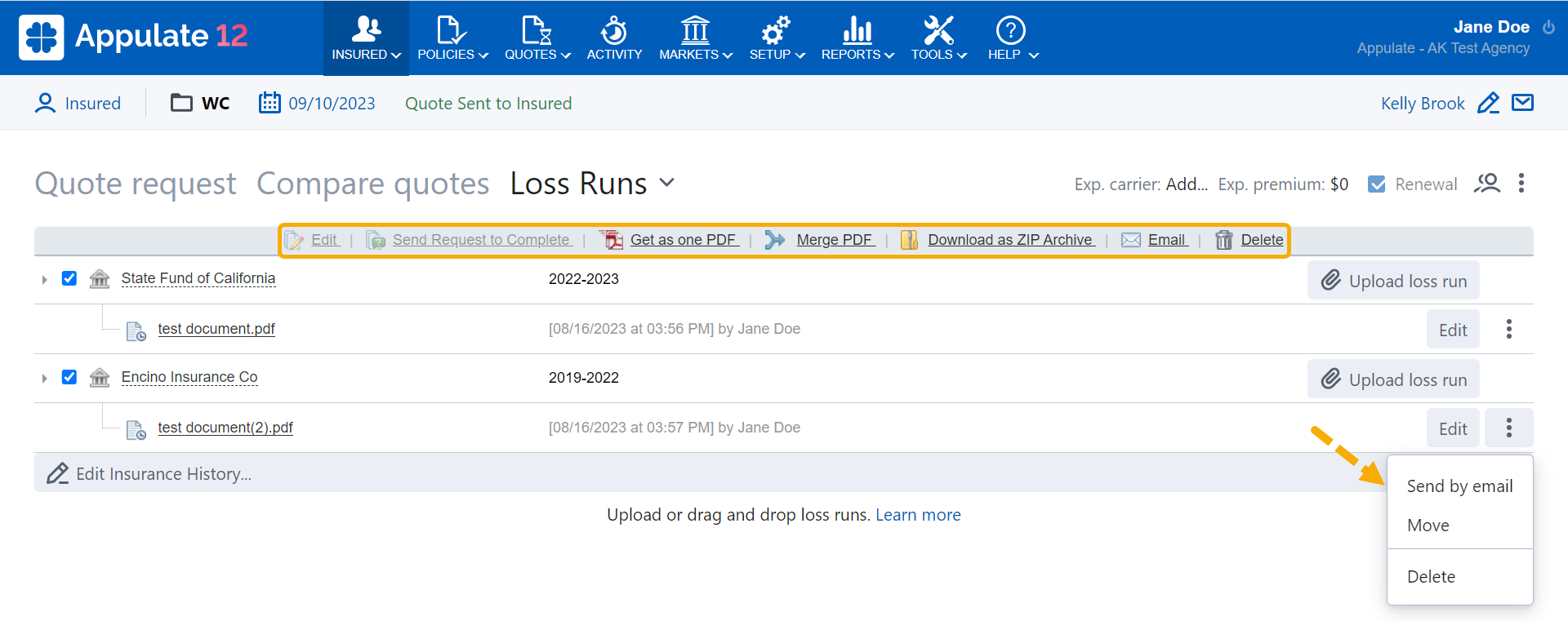Open the State Fund of California link
This screenshot has height=621, width=1568.
[x=198, y=278]
